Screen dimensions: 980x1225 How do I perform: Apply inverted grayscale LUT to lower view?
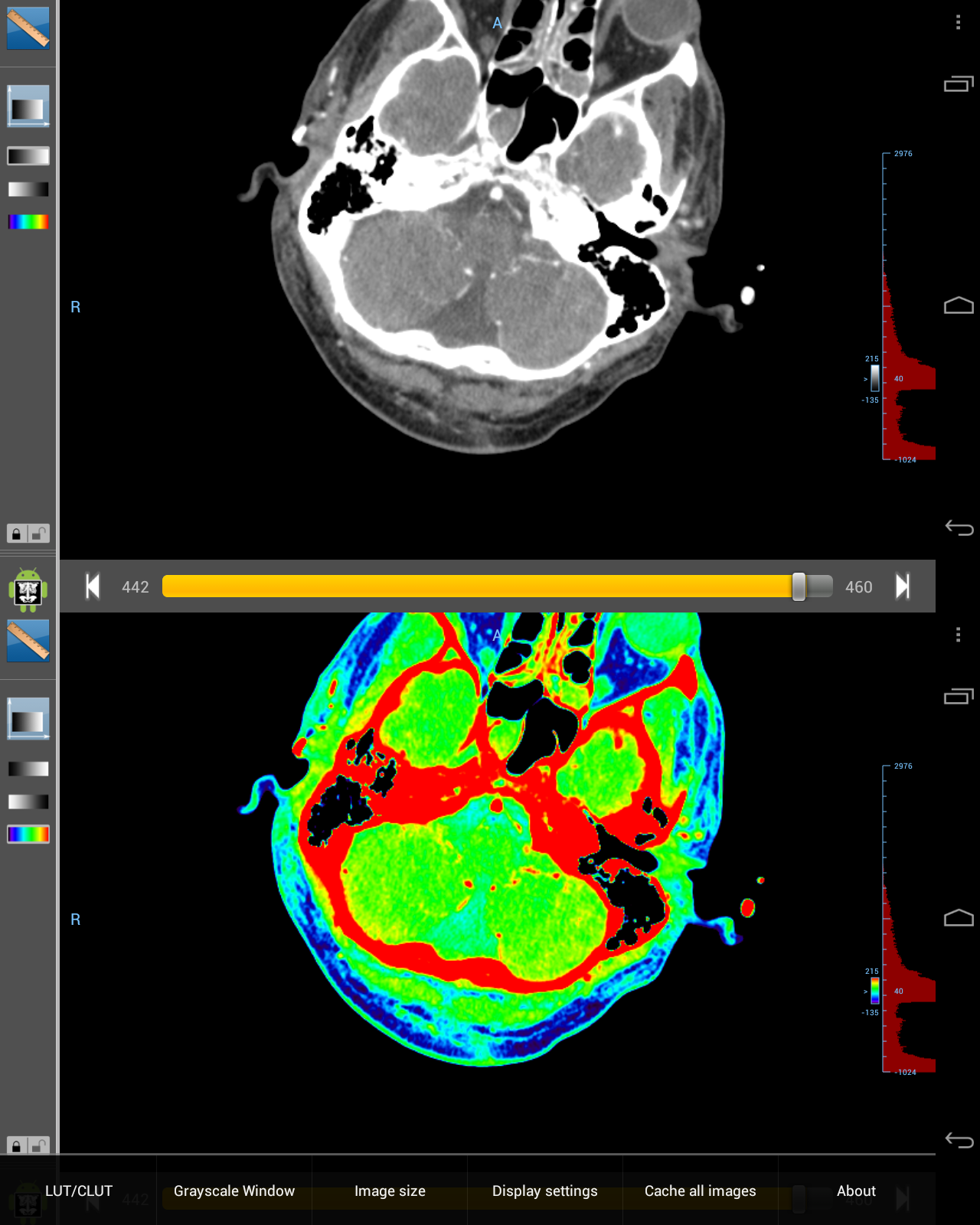coord(28,802)
